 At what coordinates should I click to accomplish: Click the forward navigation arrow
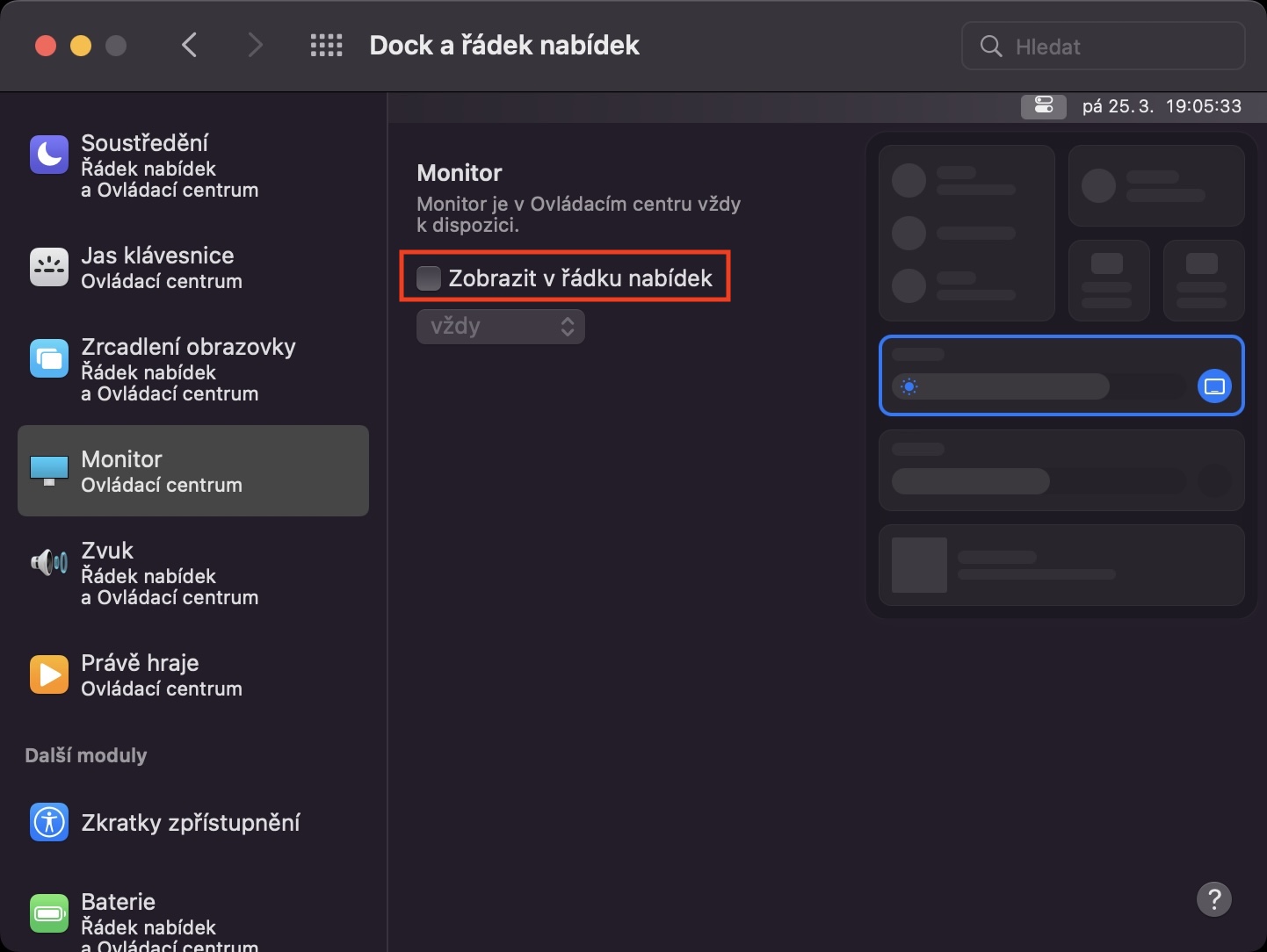coord(255,45)
